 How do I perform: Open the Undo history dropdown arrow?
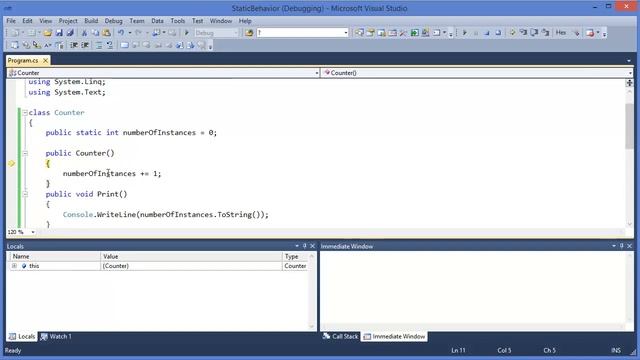129,33
